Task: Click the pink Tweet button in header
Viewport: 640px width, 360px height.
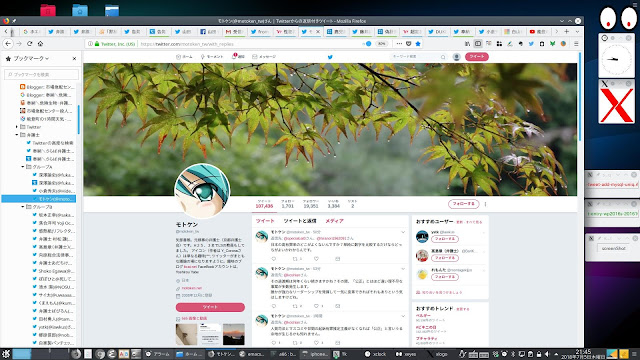Action: point(477,56)
